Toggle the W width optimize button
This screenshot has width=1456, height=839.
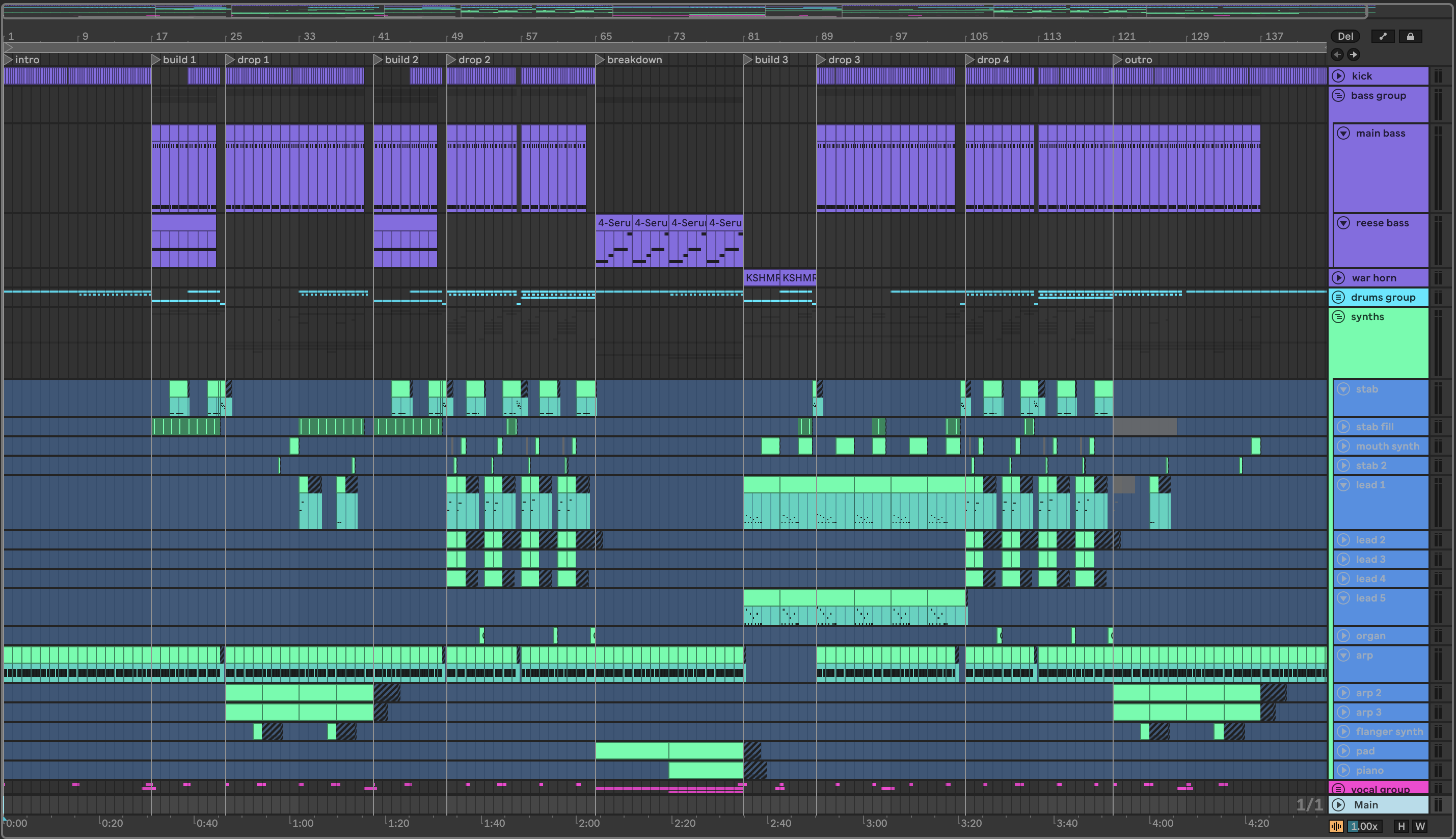click(1420, 826)
